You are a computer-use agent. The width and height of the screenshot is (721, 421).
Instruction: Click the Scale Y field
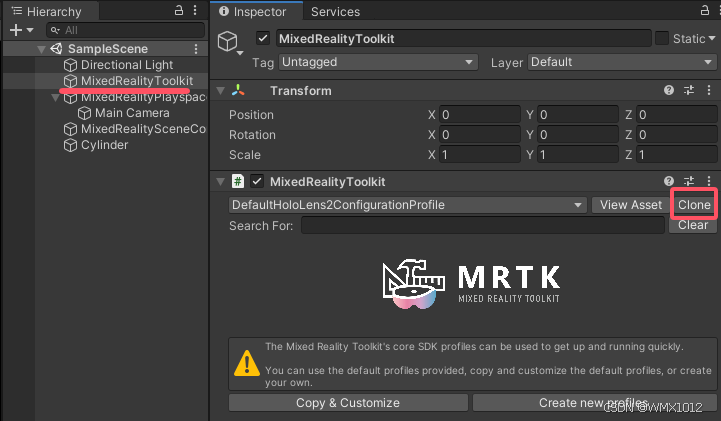(x=578, y=154)
